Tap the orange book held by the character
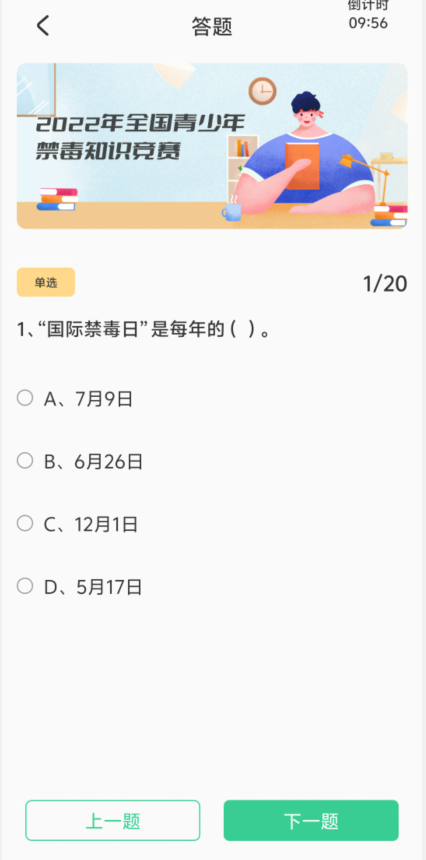426x860 pixels. click(302, 166)
